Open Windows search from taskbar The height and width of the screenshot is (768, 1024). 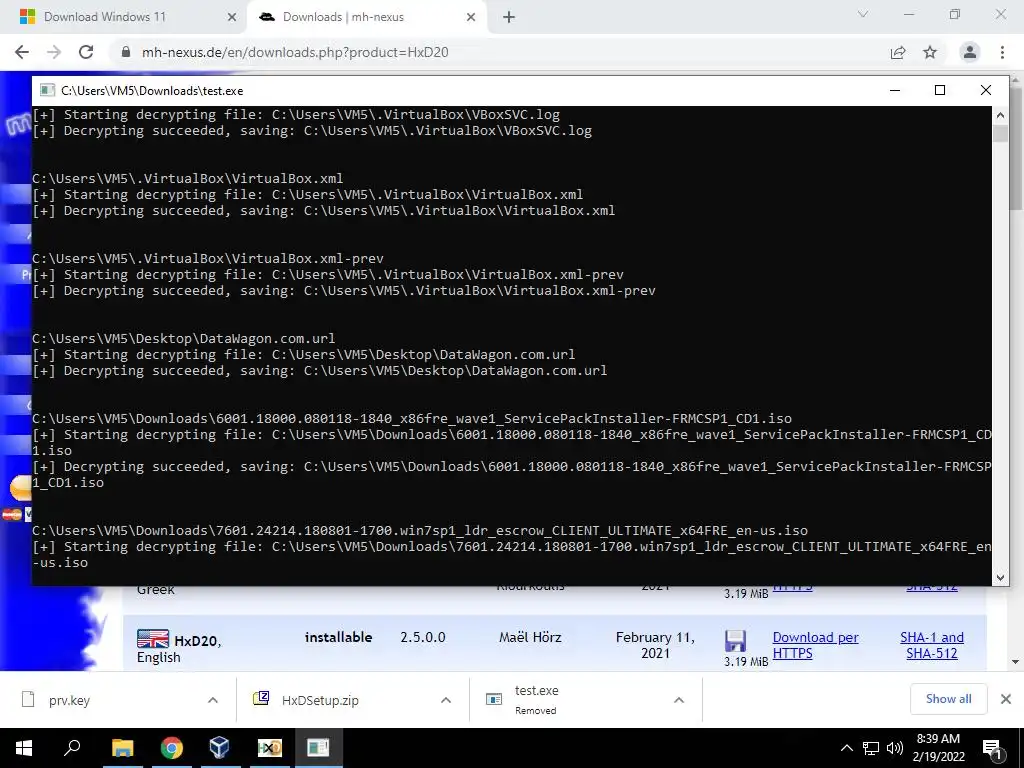(x=72, y=748)
